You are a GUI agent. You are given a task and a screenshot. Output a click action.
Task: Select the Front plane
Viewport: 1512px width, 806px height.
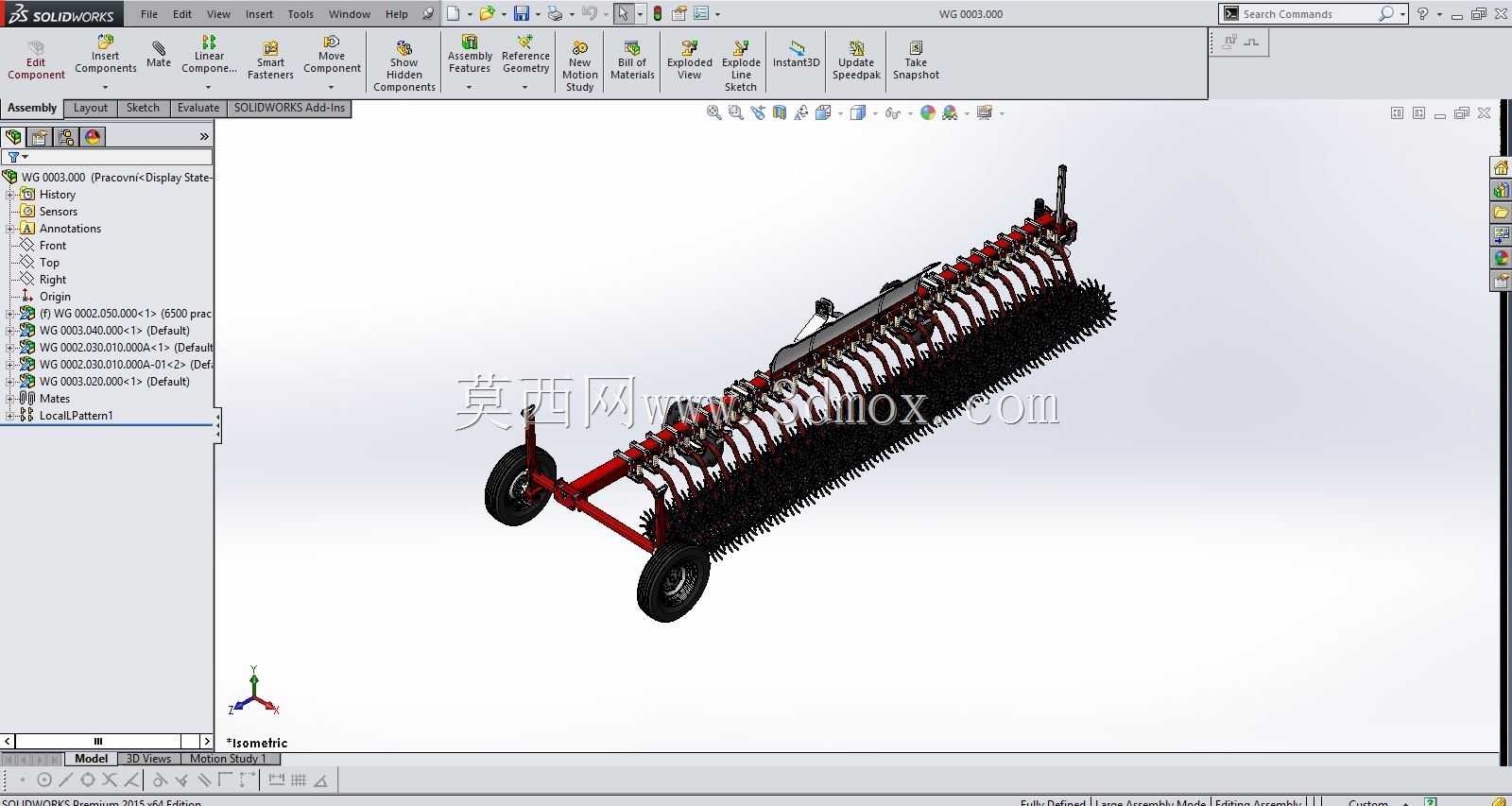[x=53, y=246]
